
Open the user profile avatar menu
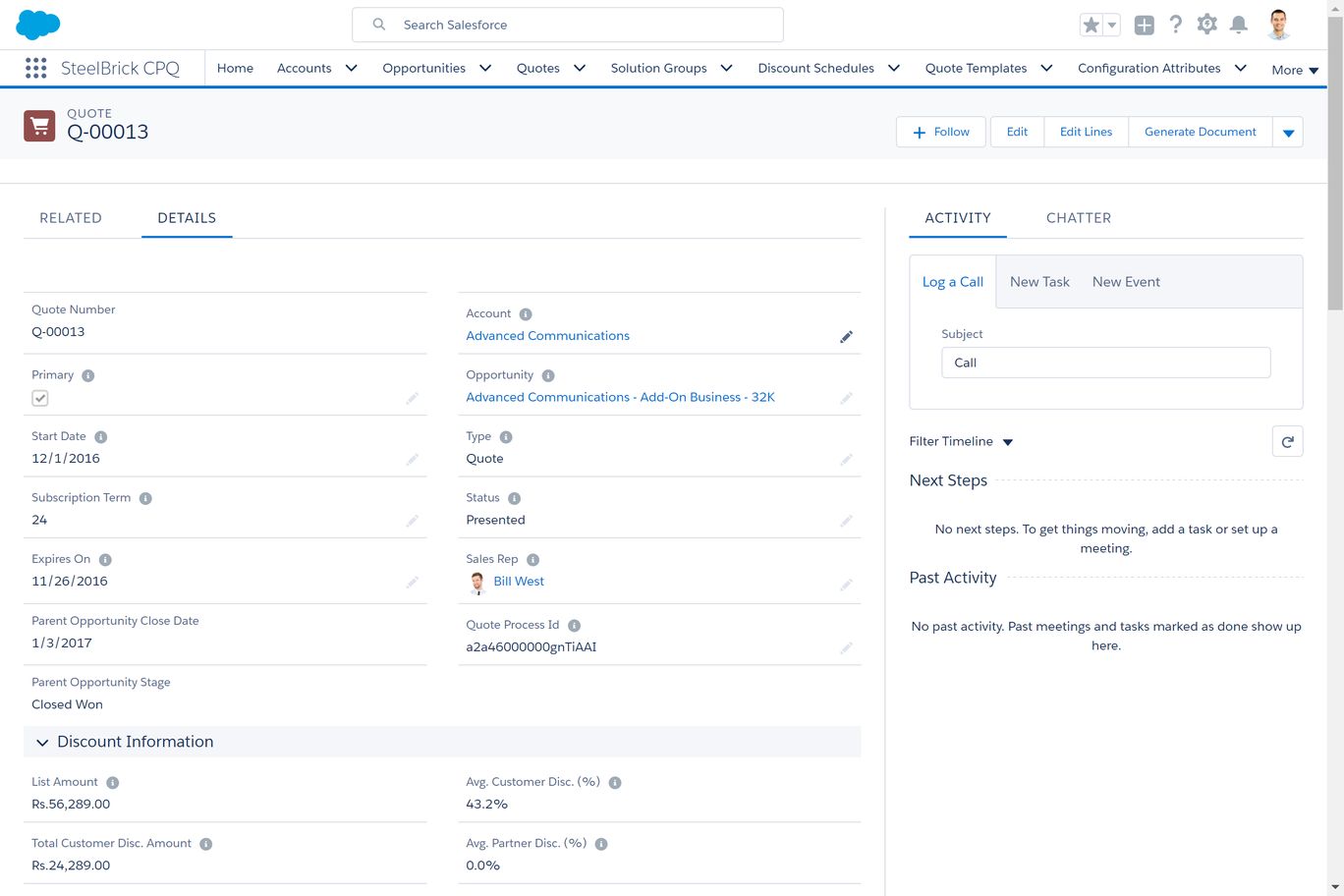[x=1278, y=25]
